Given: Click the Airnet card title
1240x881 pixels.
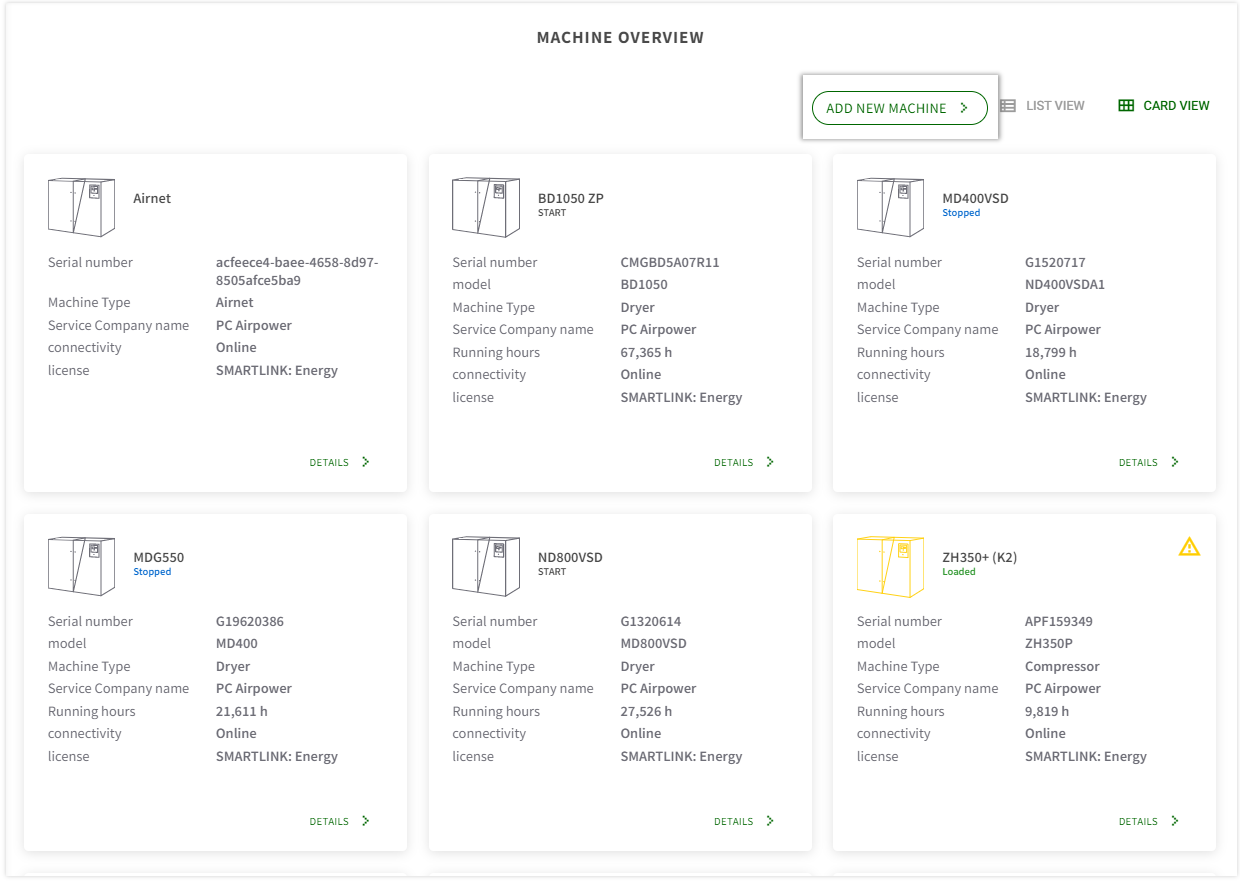Looking at the screenshot, I should click(152, 198).
